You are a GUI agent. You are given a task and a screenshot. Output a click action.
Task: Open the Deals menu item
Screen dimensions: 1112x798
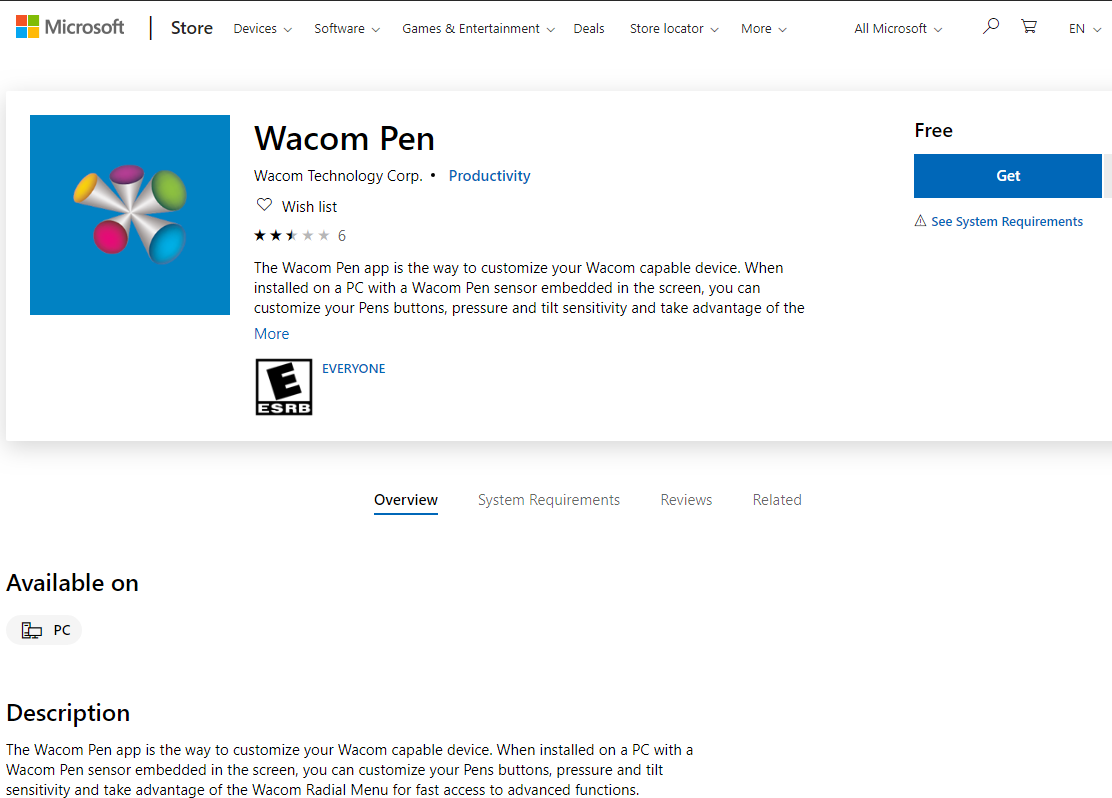tap(589, 28)
